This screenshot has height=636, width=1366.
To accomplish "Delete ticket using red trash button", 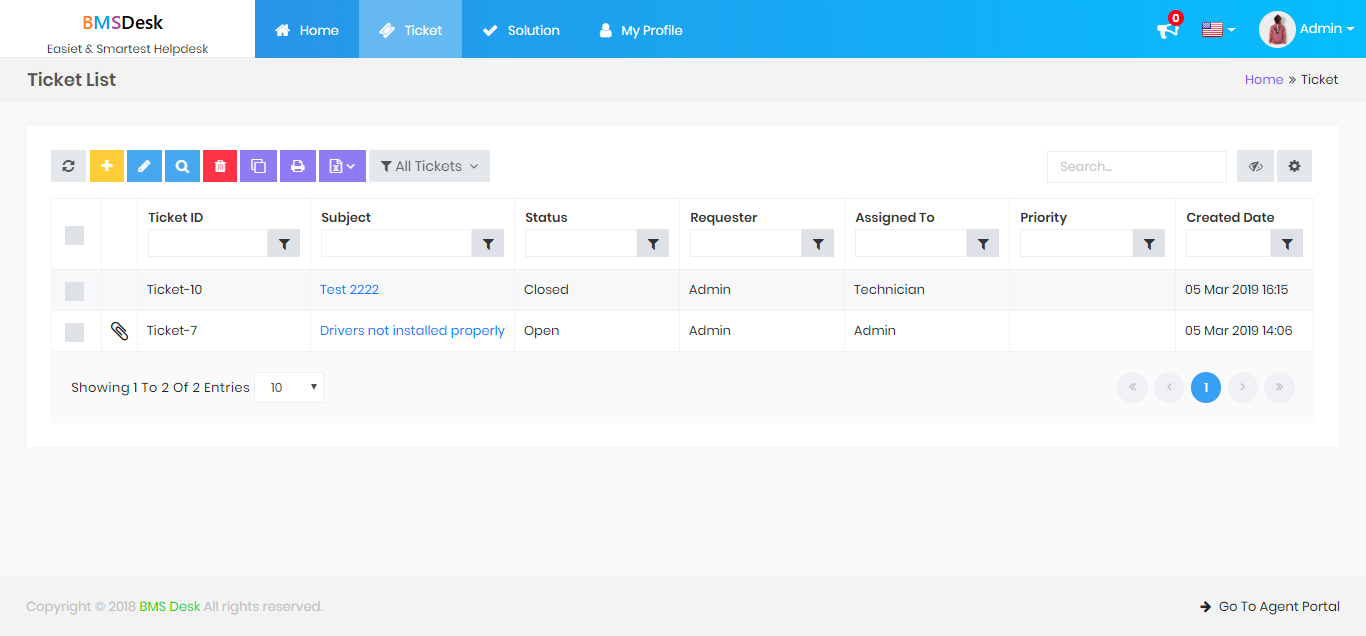I will 220,166.
